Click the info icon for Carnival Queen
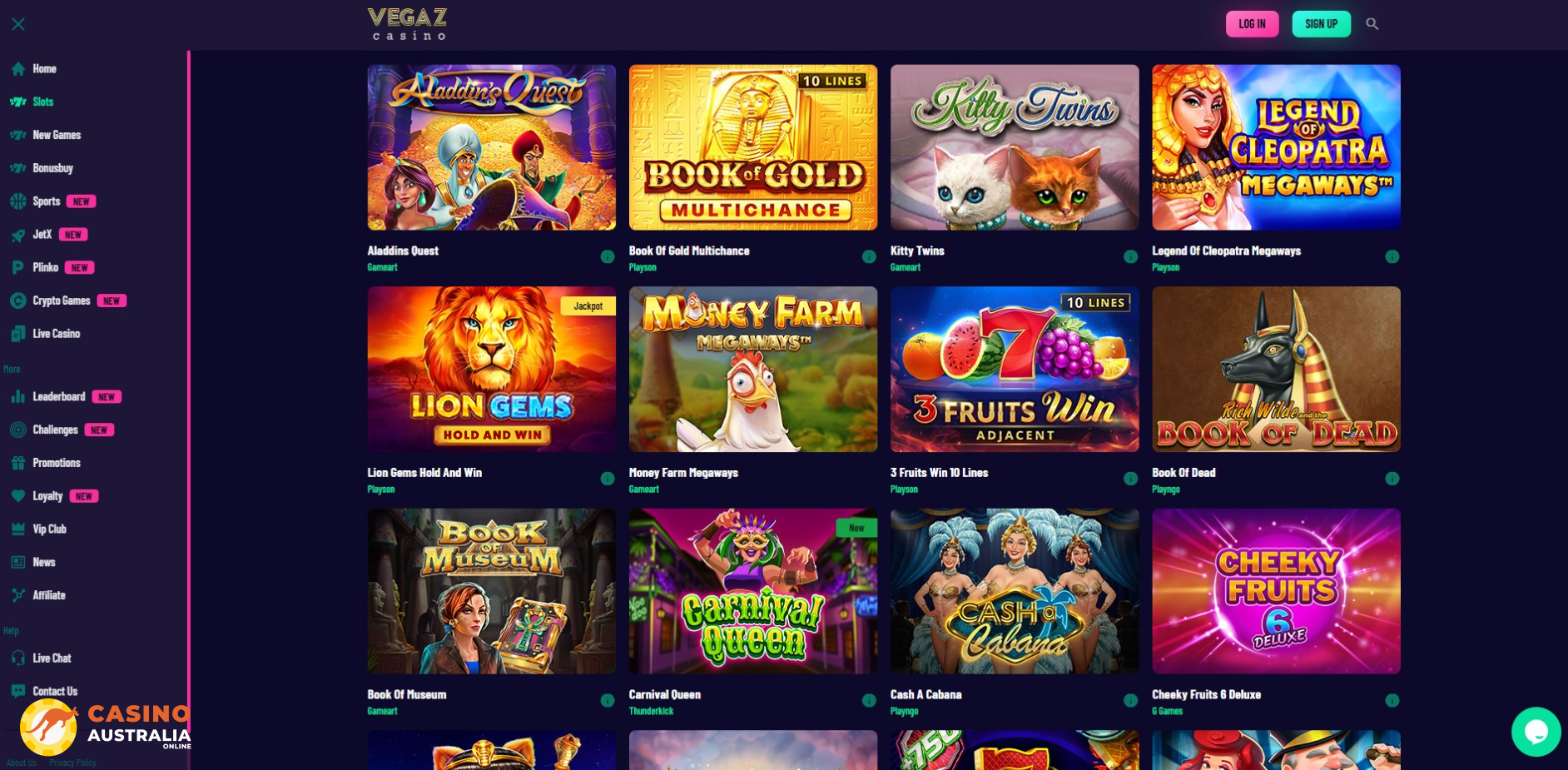The width and height of the screenshot is (1568, 770). (869, 701)
